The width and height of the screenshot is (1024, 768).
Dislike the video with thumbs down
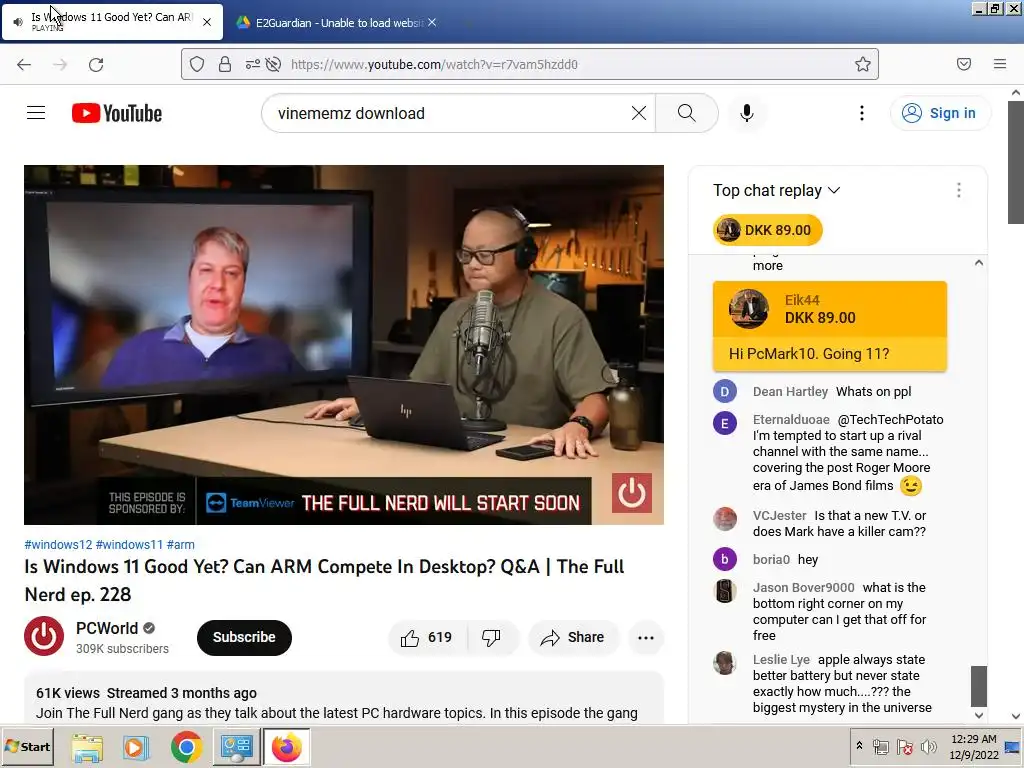point(491,637)
